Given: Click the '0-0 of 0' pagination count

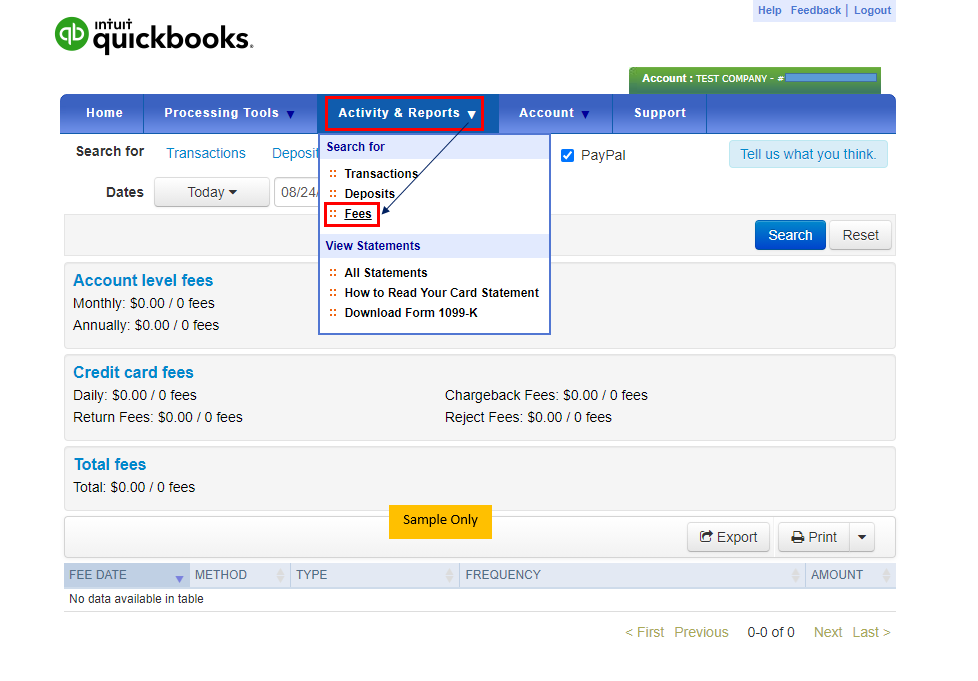Looking at the screenshot, I should (771, 632).
